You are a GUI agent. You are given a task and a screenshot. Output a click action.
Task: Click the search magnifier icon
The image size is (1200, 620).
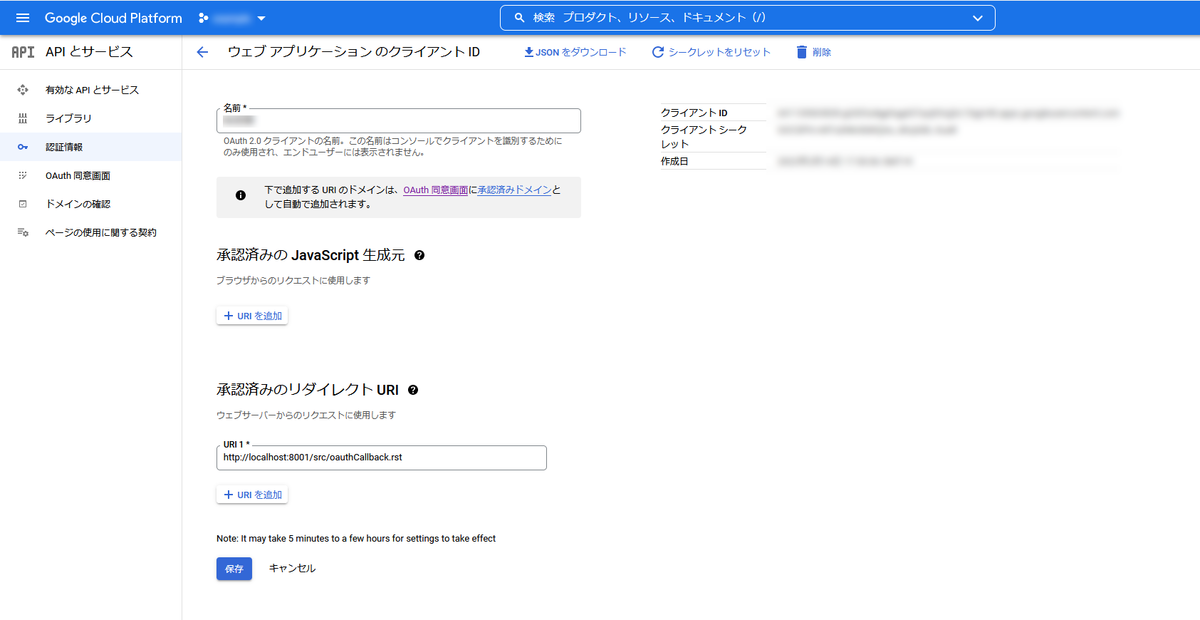519,18
